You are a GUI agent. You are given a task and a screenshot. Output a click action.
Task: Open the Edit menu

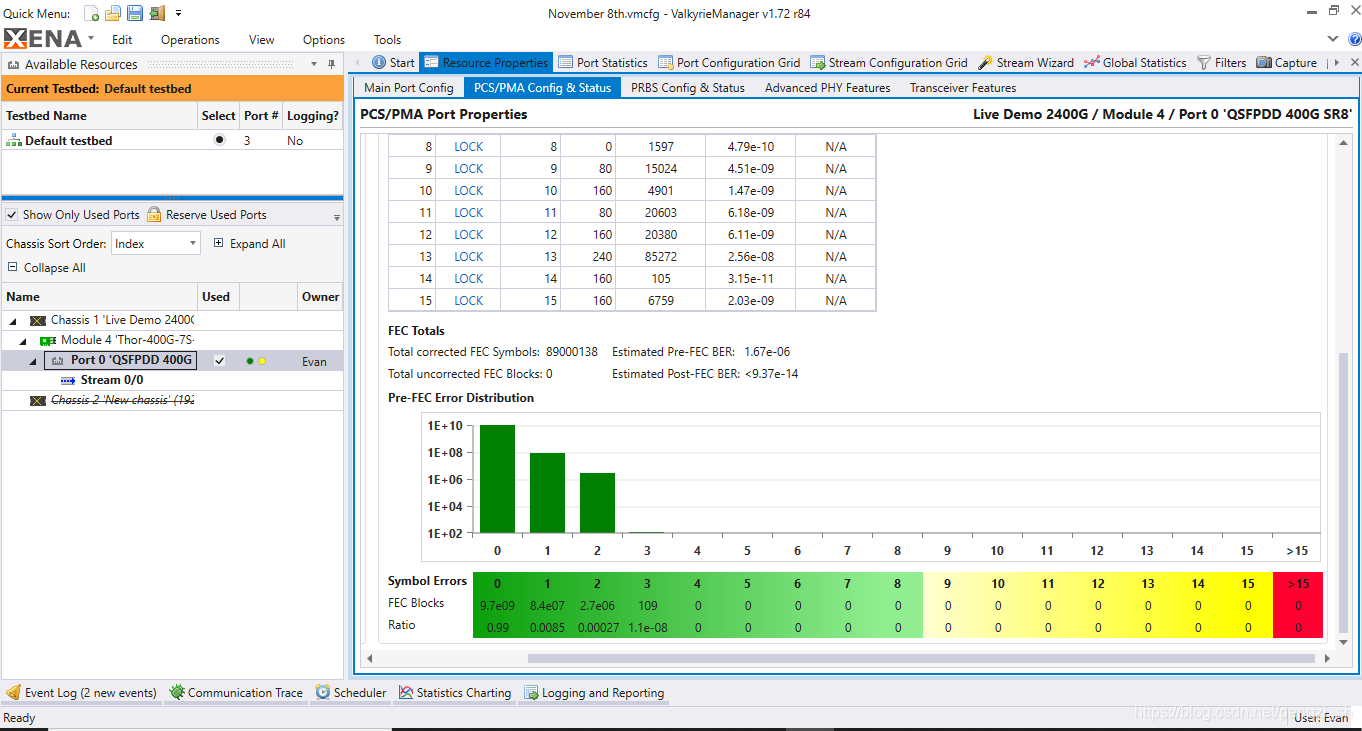point(122,40)
